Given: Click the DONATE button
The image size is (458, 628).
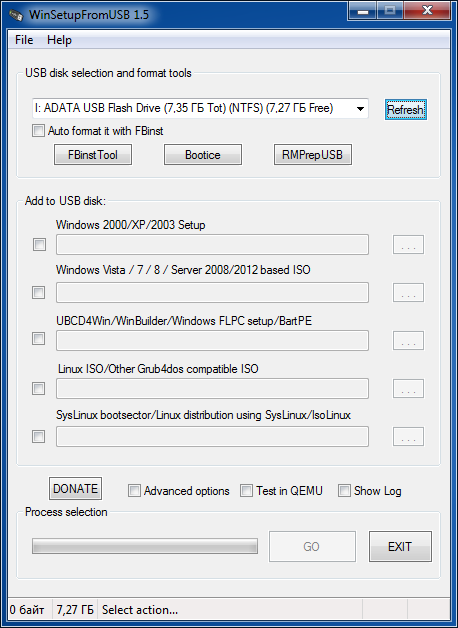Looking at the screenshot, I should click(x=75, y=489).
